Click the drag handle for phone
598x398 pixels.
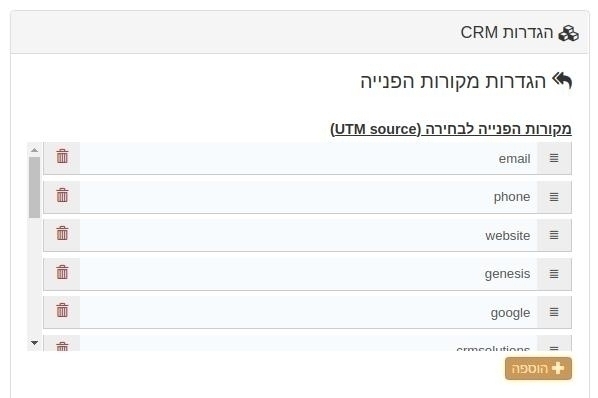(554, 197)
